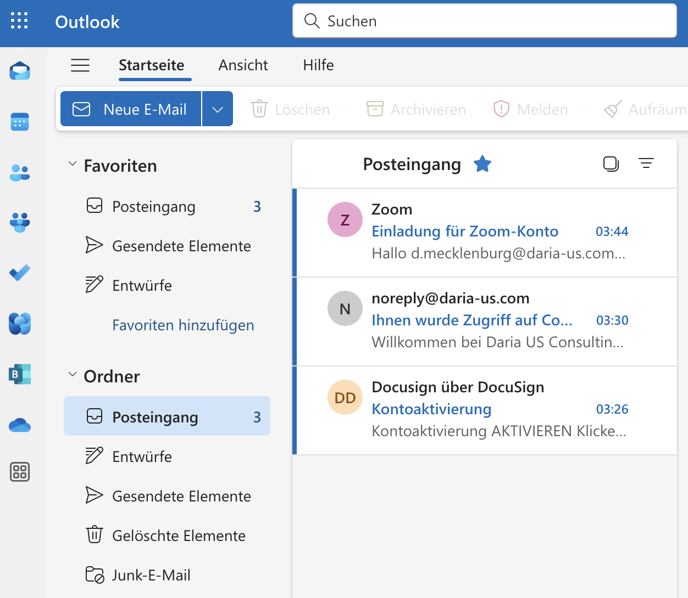Click the Posteingang list header title
The height and width of the screenshot is (598, 688).
(x=412, y=165)
